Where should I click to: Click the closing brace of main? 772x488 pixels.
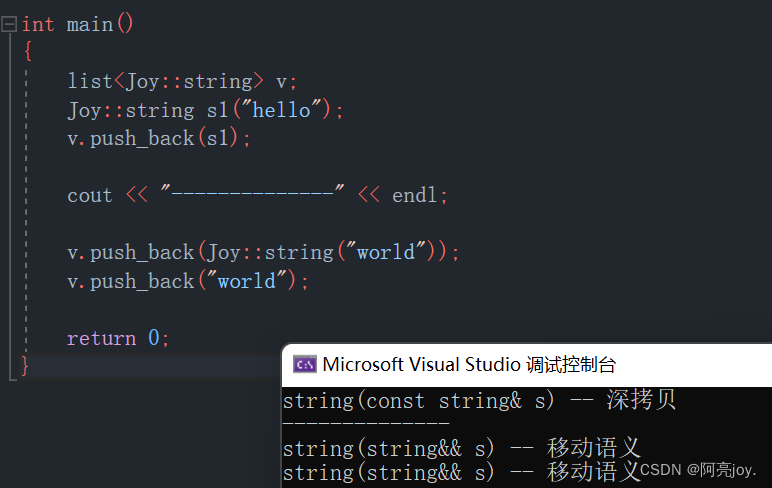tap(26, 366)
